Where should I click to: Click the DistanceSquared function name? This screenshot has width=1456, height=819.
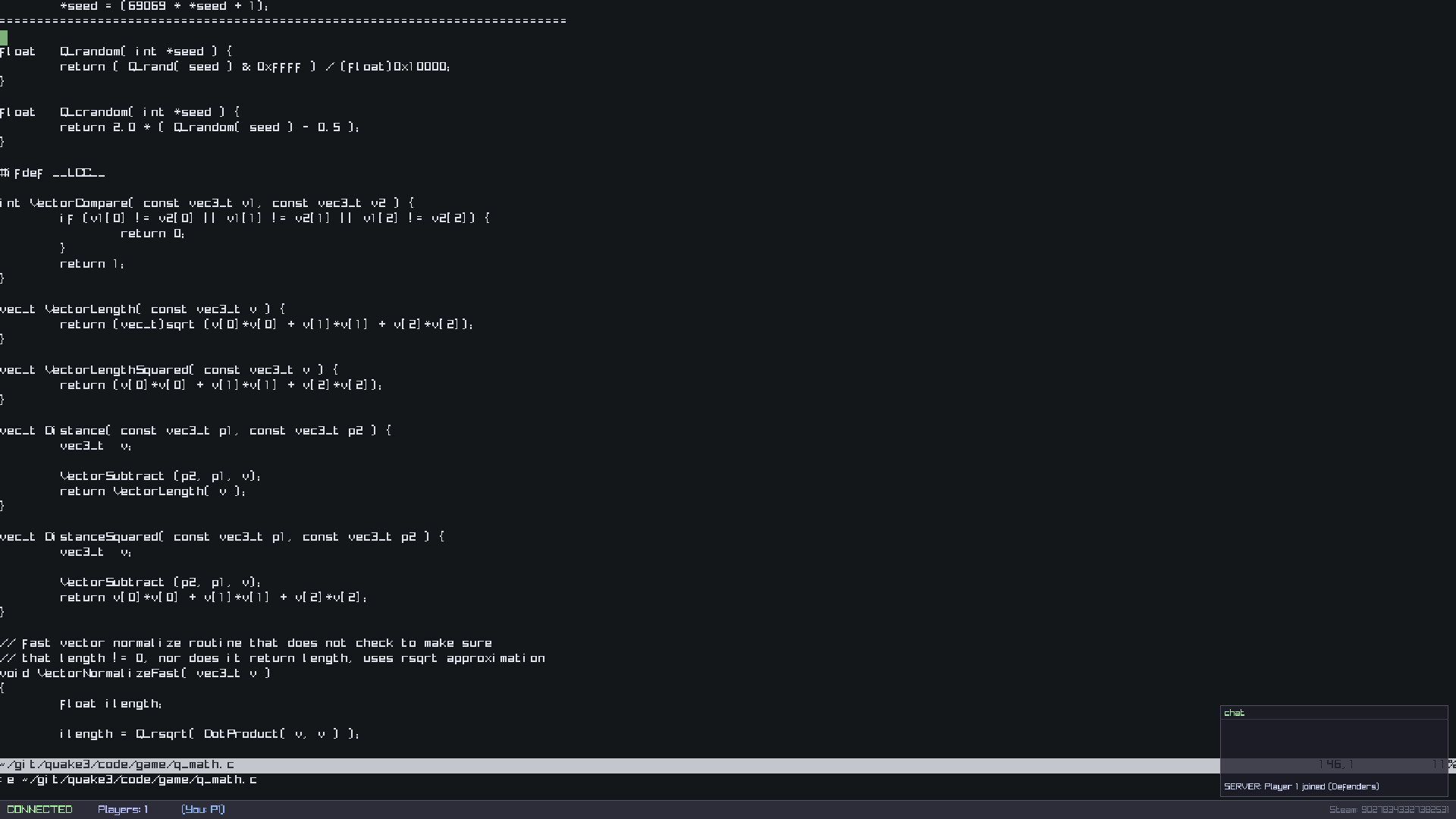[x=103, y=536]
